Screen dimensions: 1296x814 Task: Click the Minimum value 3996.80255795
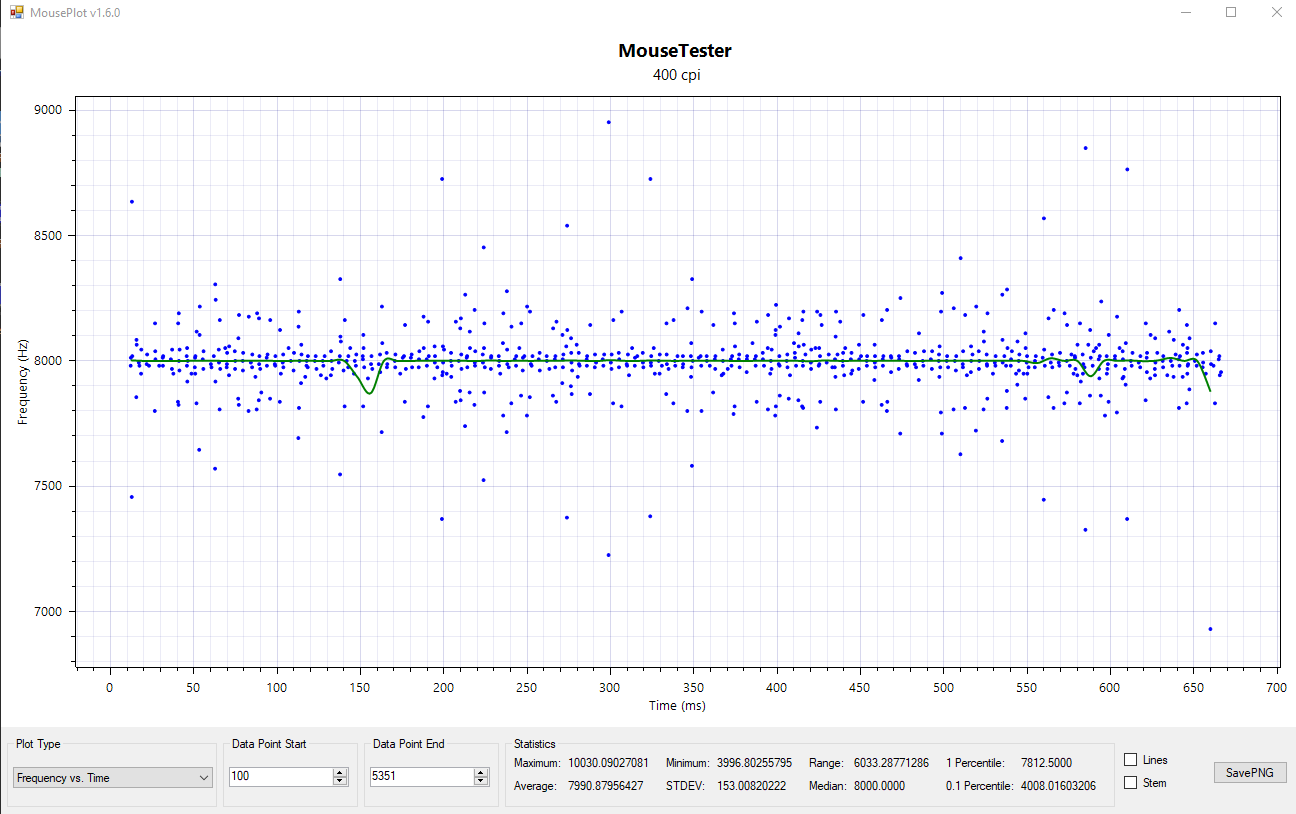(754, 763)
